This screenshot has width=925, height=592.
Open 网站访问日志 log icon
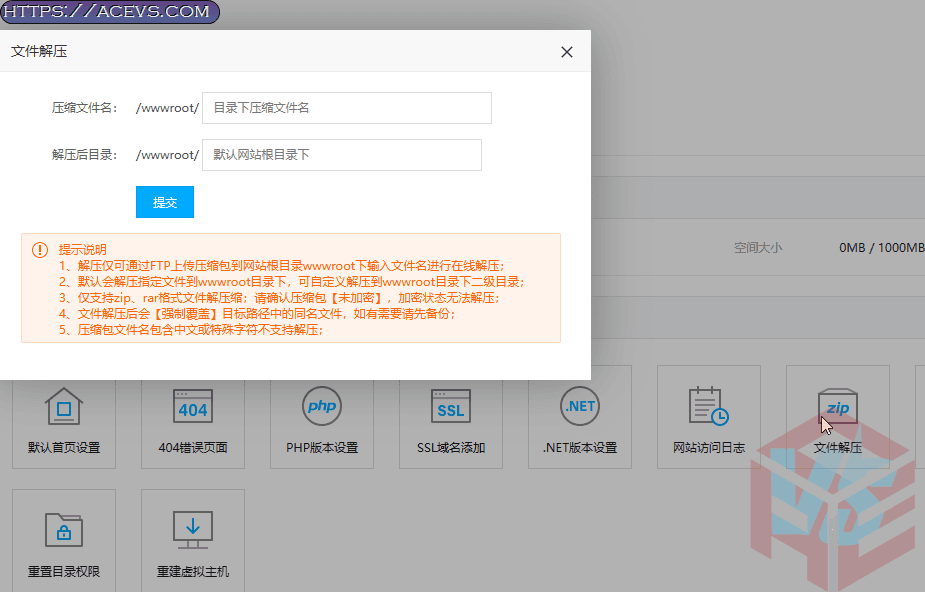pos(708,406)
